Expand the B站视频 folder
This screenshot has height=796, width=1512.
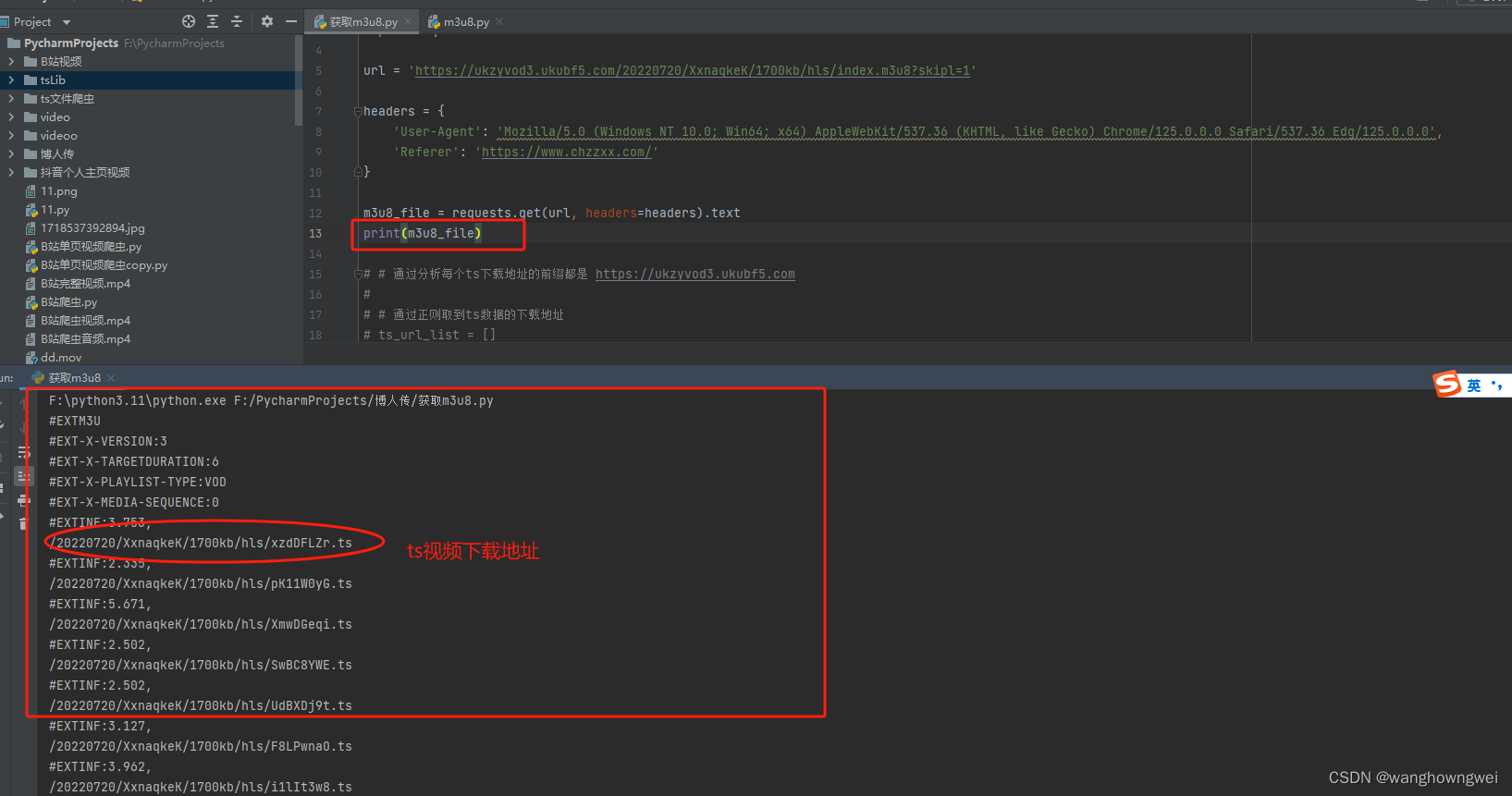pos(11,62)
